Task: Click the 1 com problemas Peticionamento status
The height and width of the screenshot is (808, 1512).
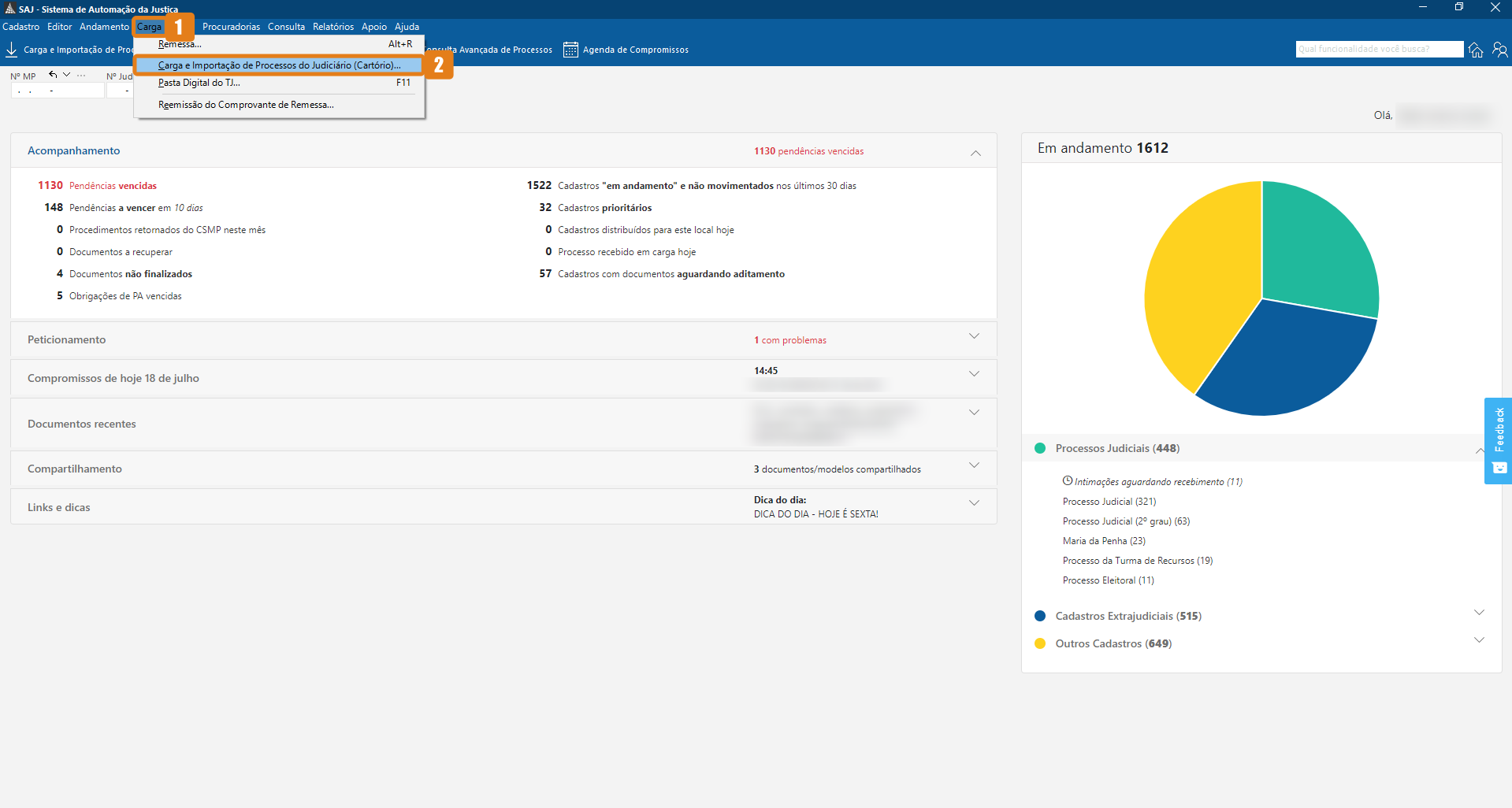Action: [790, 340]
